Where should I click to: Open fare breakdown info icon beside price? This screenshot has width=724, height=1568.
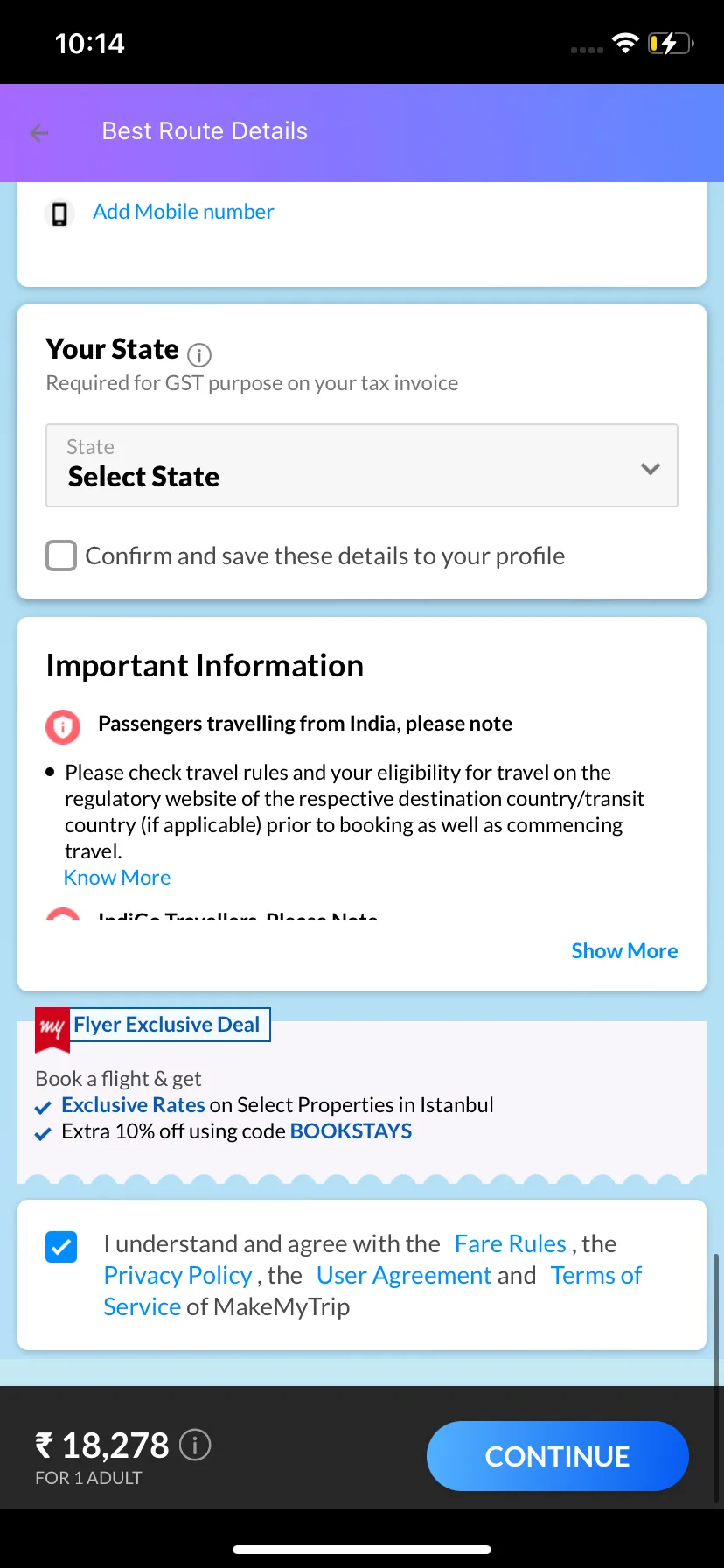[x=195, y=1445]
